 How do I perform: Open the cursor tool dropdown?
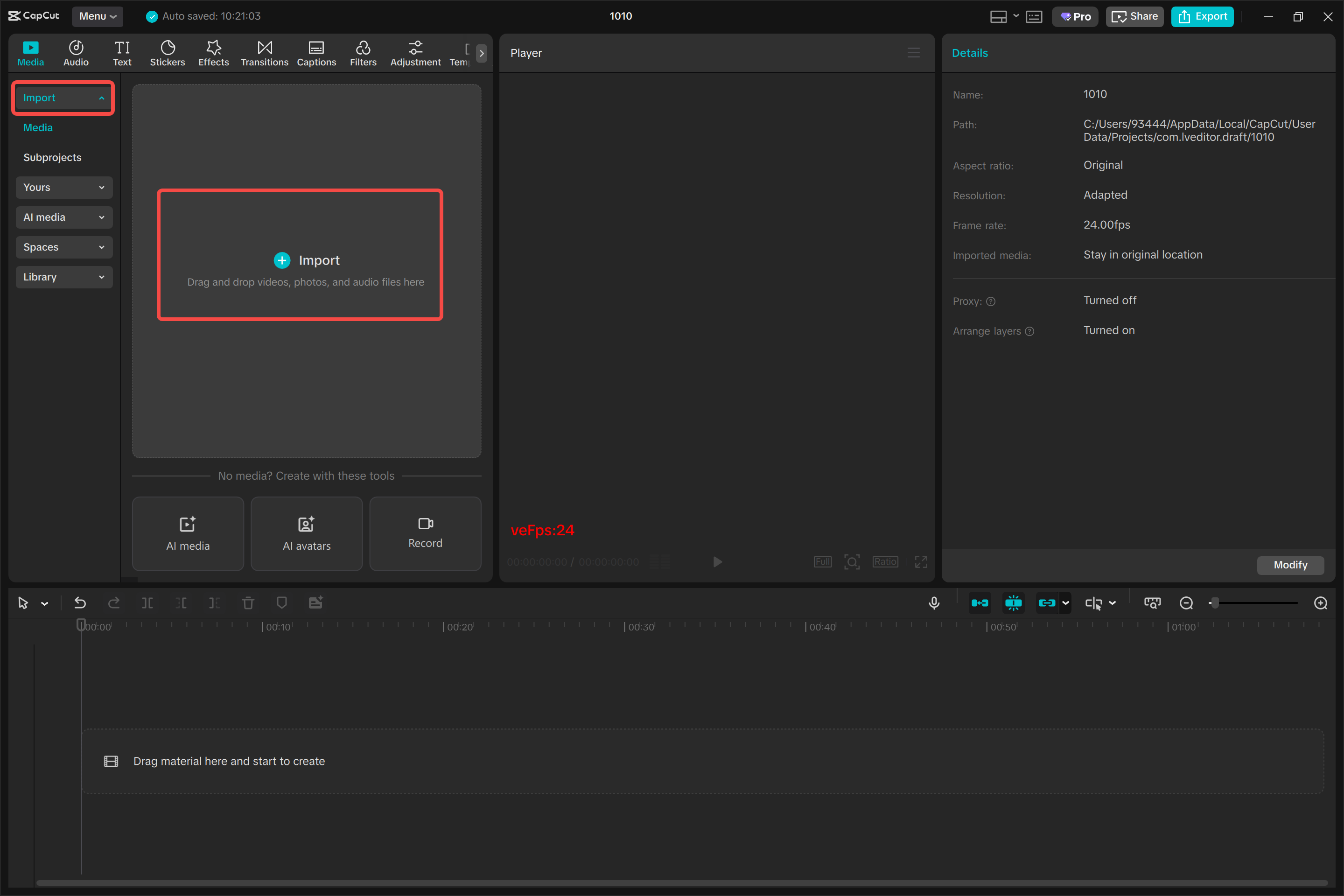[x=45, y=603]
